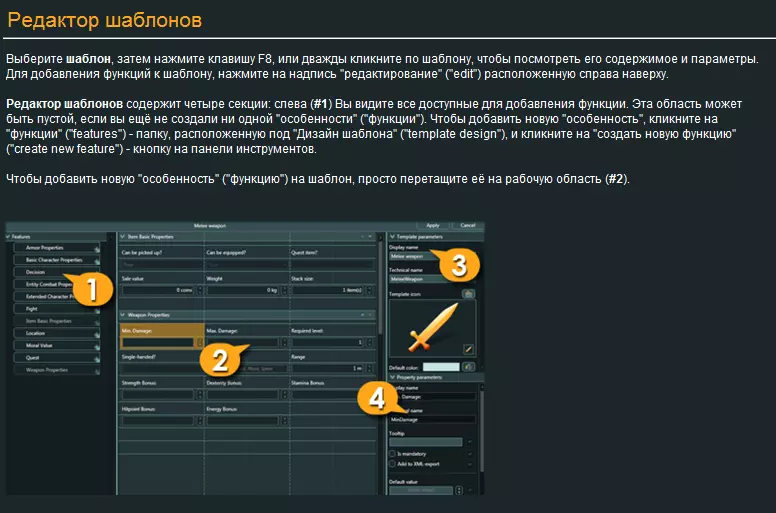Click the browse button beside Template icon

coord(468,294)
